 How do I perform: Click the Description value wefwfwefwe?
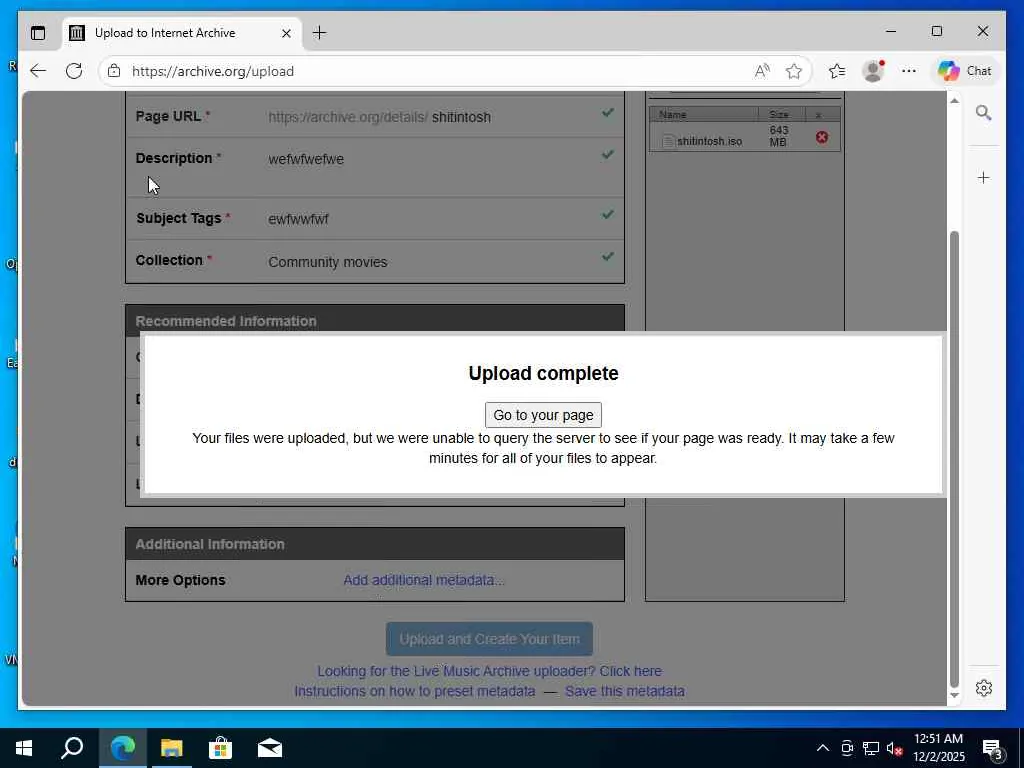(x=306, y=159)
